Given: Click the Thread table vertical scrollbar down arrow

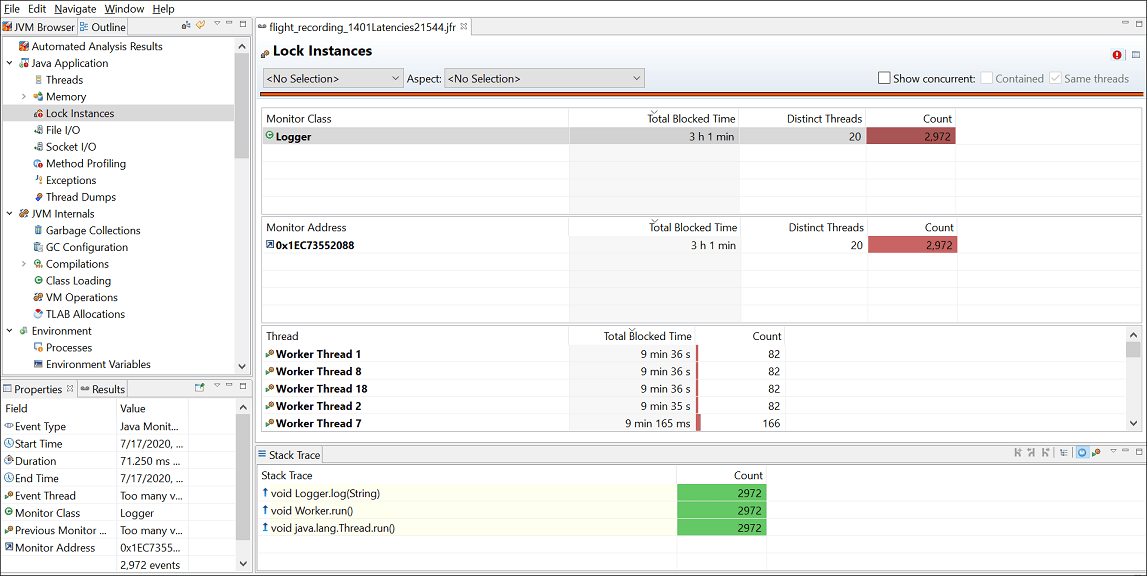Looking at the screenshot, I should point(1134,423).
